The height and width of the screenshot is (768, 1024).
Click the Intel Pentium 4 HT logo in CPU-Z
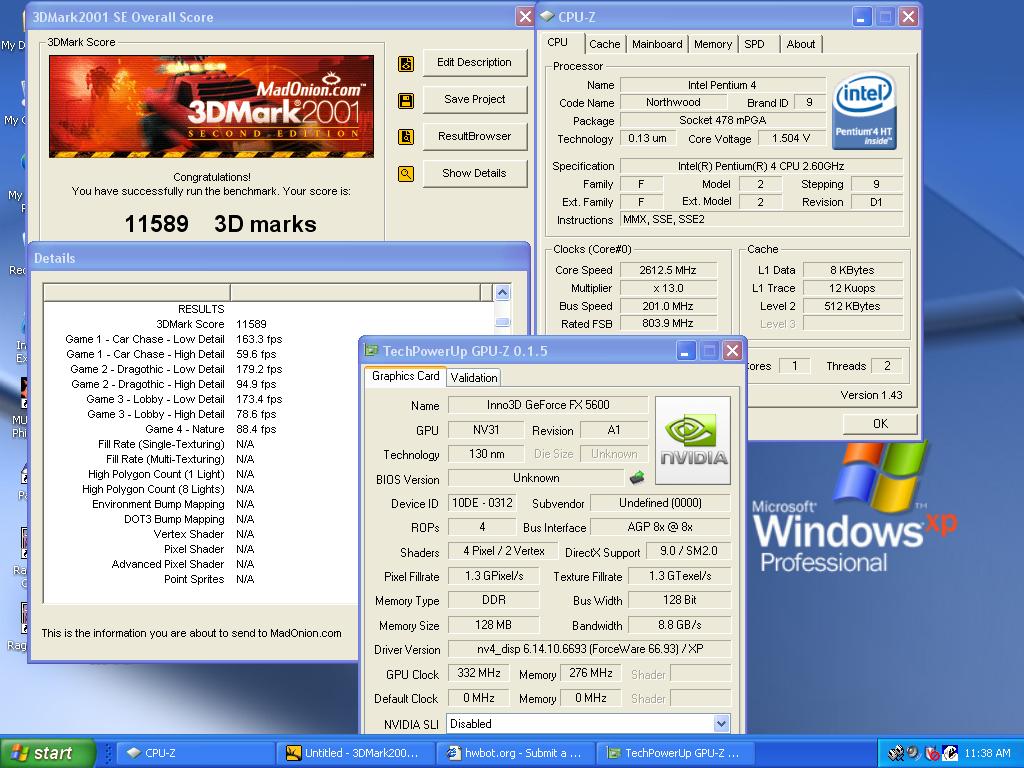click(863, 111)
